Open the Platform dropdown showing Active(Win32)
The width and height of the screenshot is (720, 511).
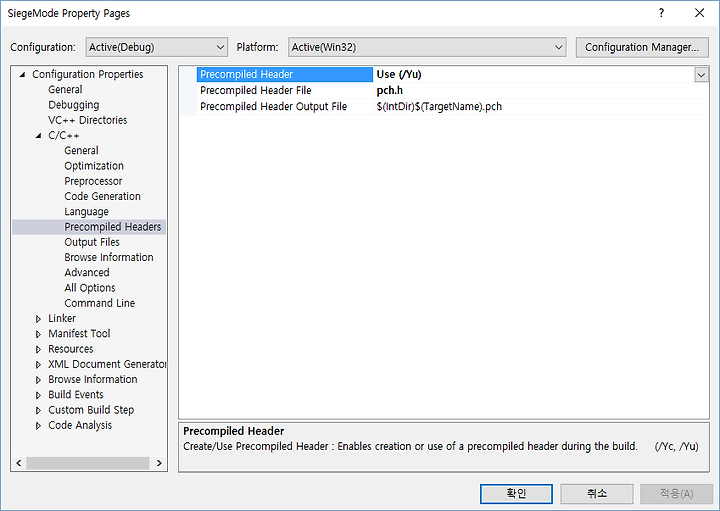coord(427,47)
